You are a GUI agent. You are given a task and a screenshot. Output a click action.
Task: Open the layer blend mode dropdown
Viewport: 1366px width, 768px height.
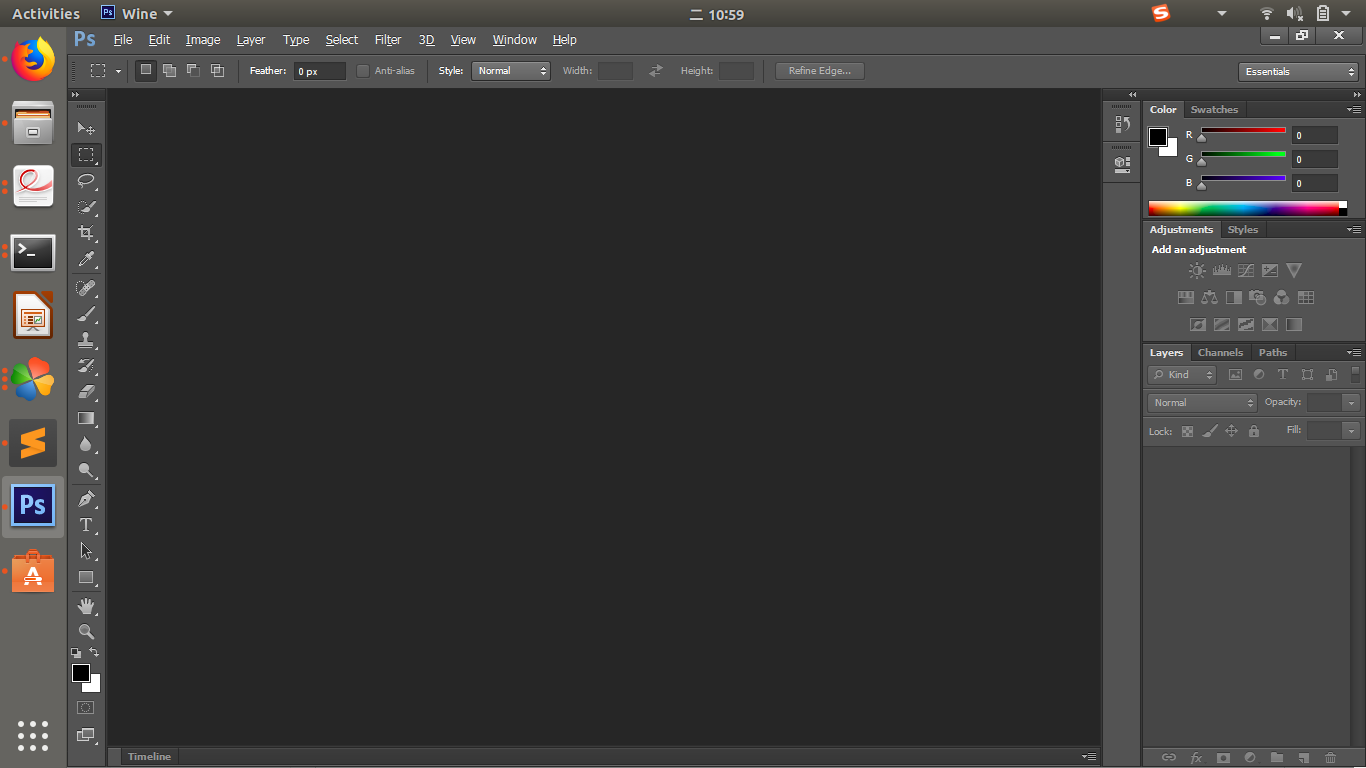coord(1200,402)
